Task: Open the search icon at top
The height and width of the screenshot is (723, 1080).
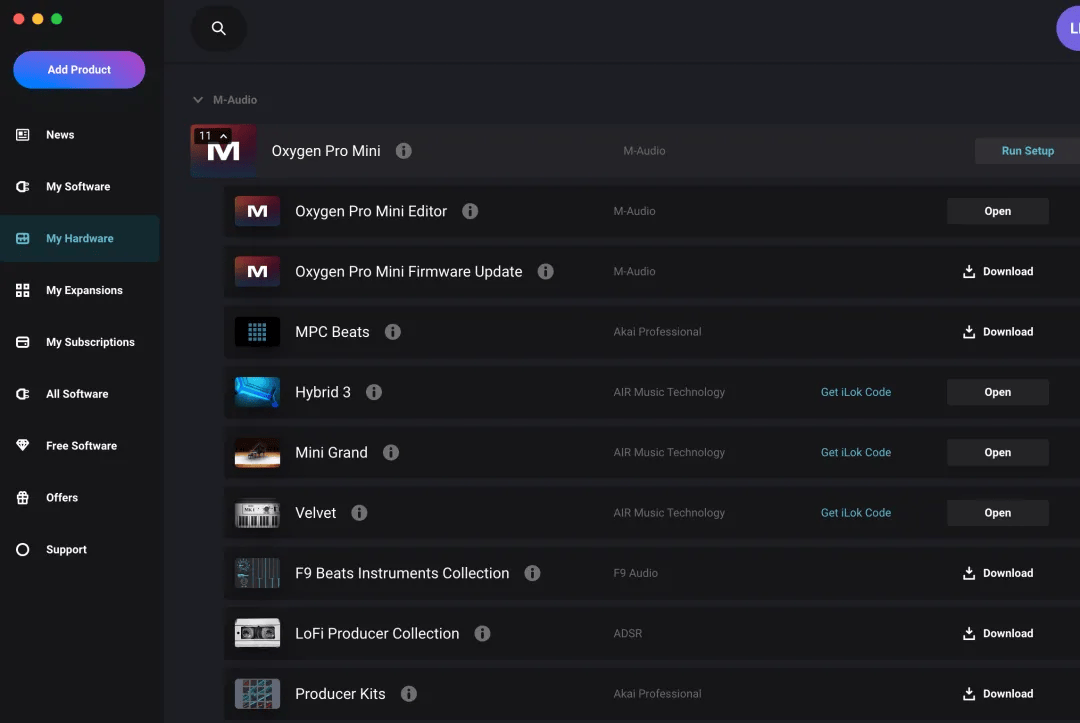Action: pos(218,28)
